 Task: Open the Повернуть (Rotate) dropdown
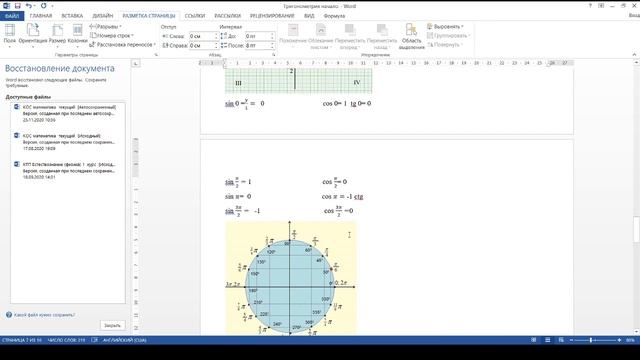point(445,44)
